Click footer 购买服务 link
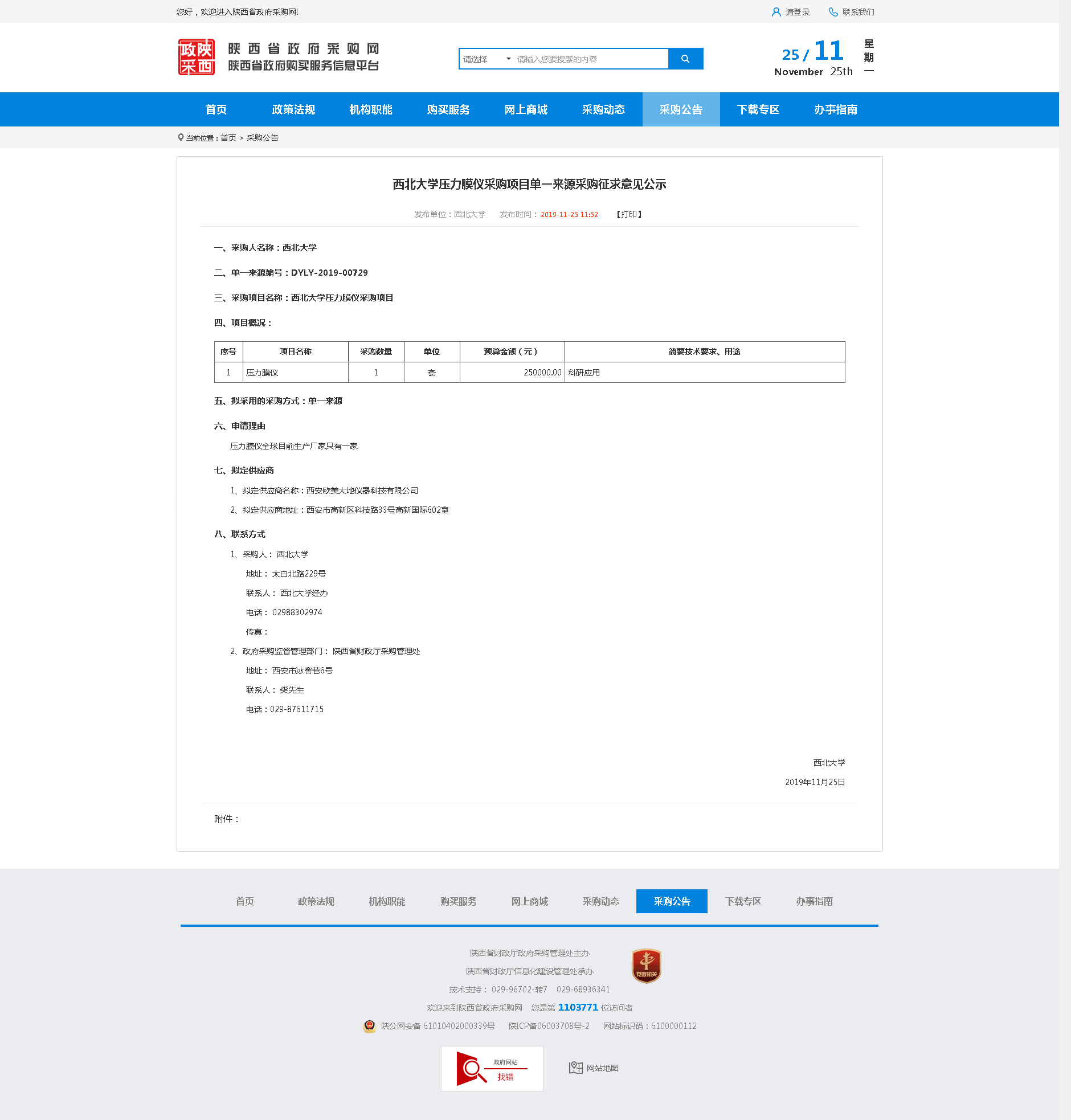The width and height of the screenshot is (1071, 1120). pyautogui.click(x=459, y=901)
